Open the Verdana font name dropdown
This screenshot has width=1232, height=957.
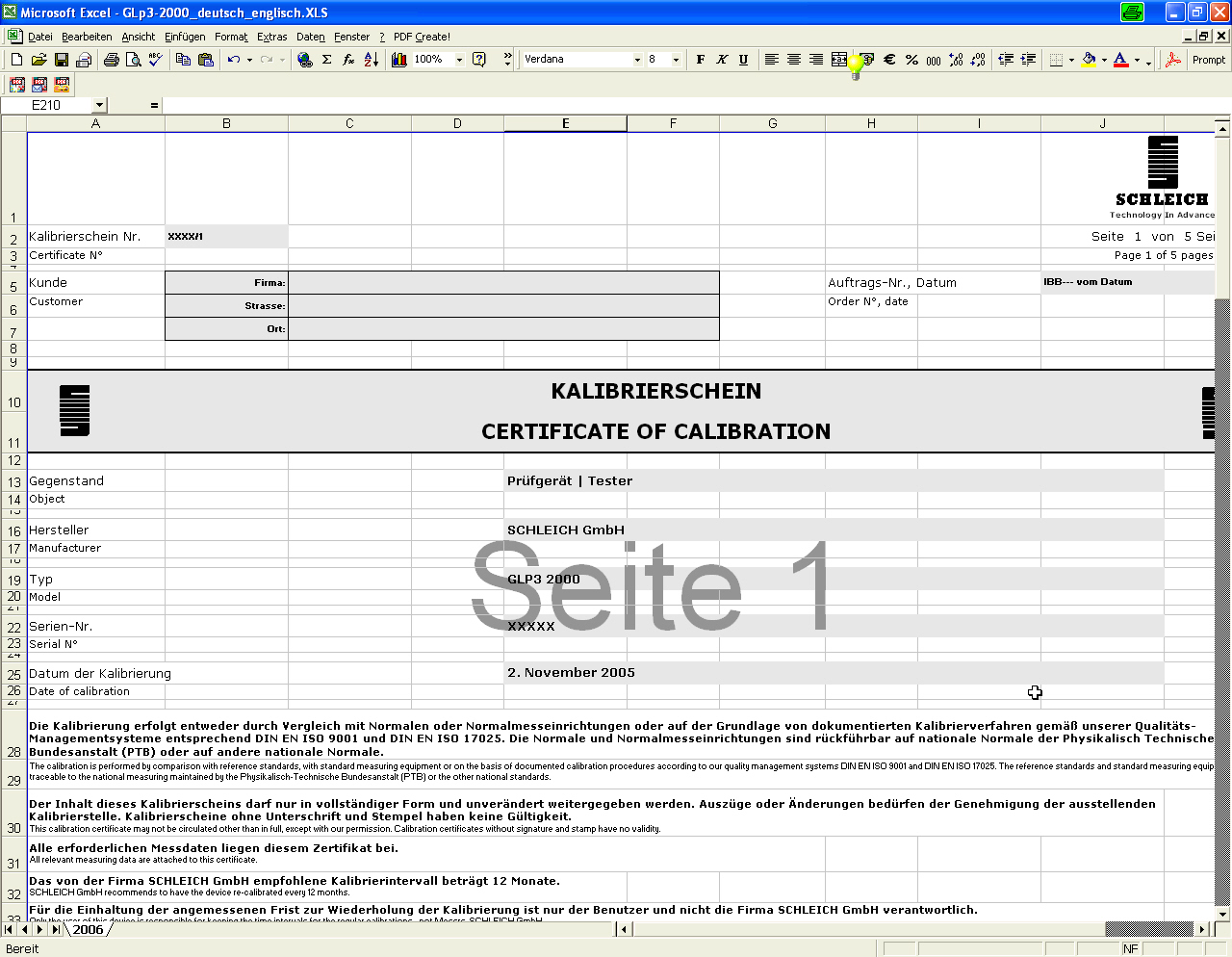click(637, 60)
